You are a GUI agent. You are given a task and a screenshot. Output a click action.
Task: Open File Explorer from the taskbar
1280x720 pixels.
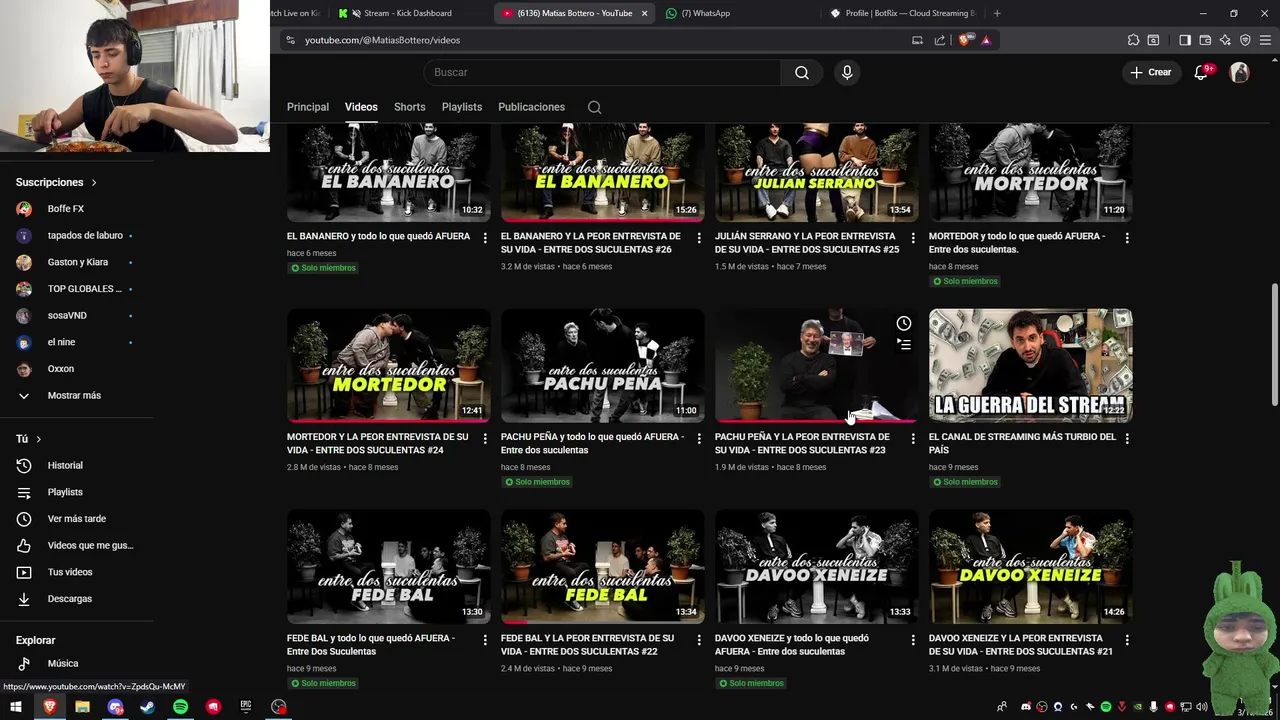[x=82, y=707]
